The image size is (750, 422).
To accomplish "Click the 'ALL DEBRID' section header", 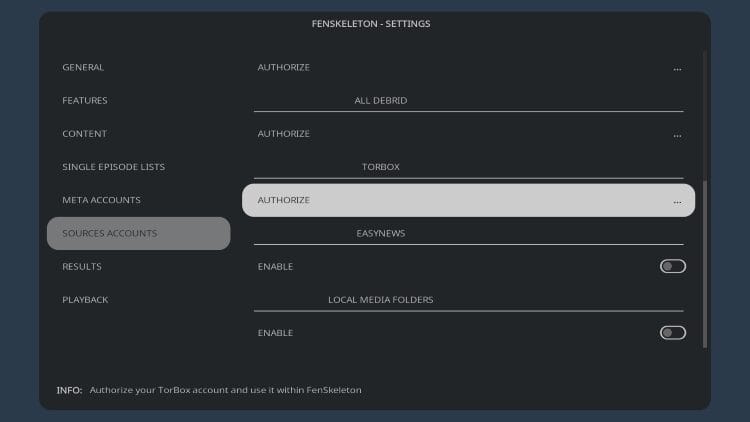I will point(381,100).
